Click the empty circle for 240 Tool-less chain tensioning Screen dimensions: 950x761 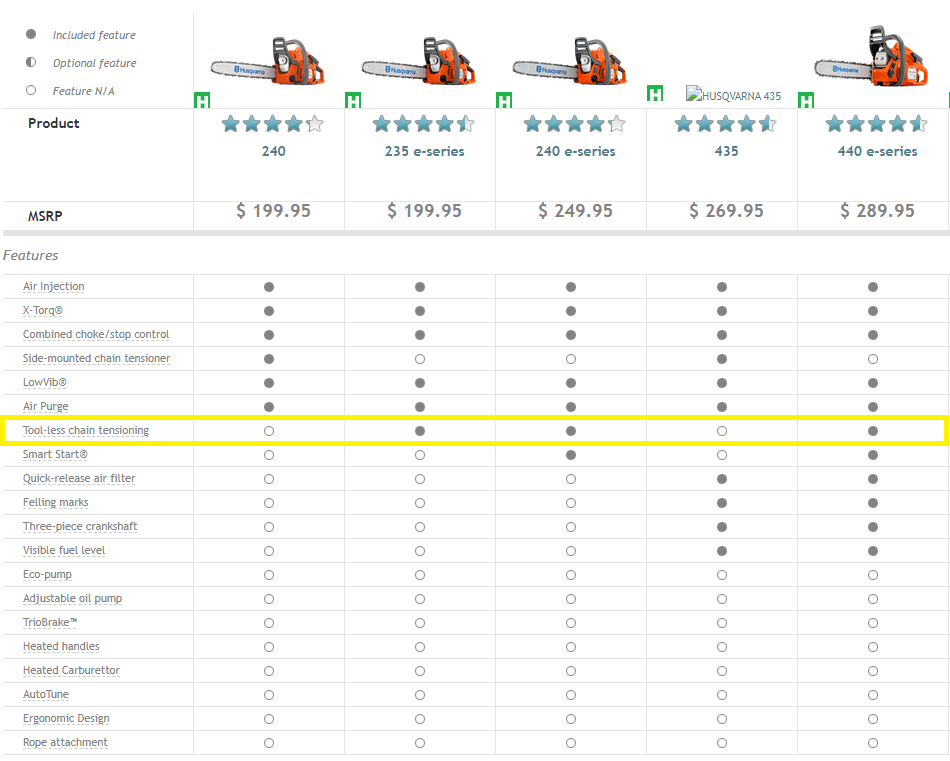pyautogui.click(x=269, y=431)
